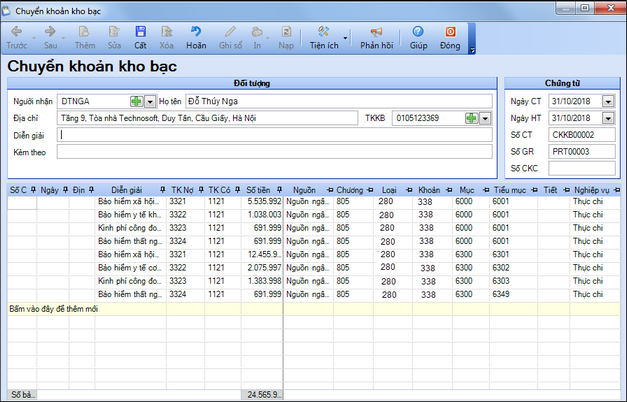Delete the voucher with Xóa
The image size is (627, 402).
(166, 38)
